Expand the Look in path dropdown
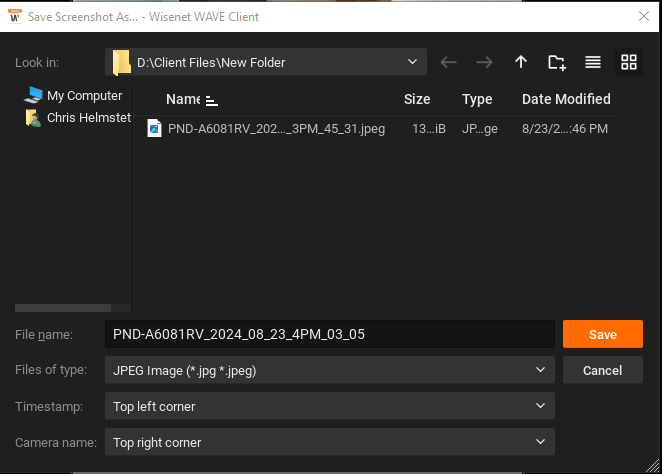This screenshot has width=662, height=474. pos(266,62)
